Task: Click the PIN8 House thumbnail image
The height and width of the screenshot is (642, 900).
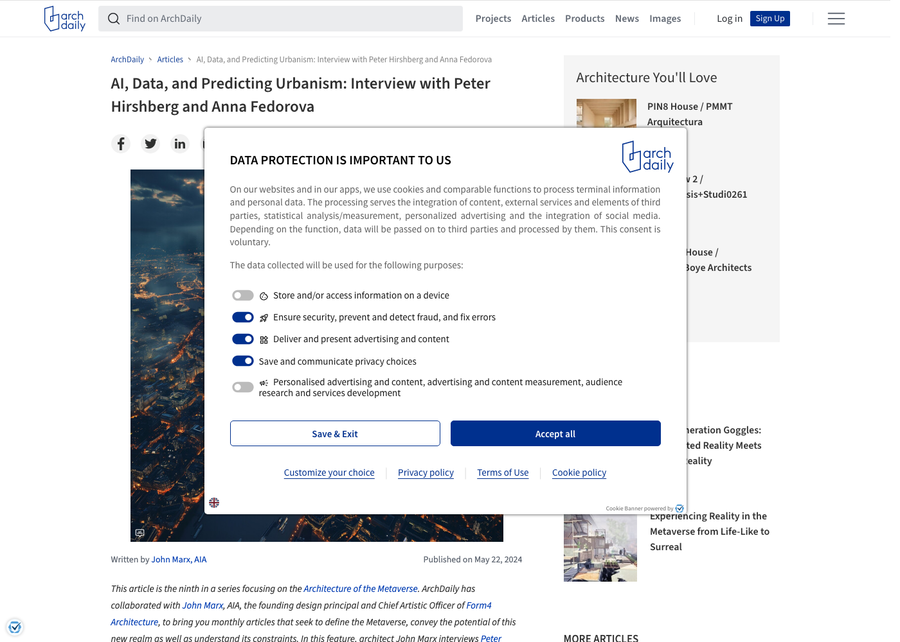Action: [x=606, y=113]
